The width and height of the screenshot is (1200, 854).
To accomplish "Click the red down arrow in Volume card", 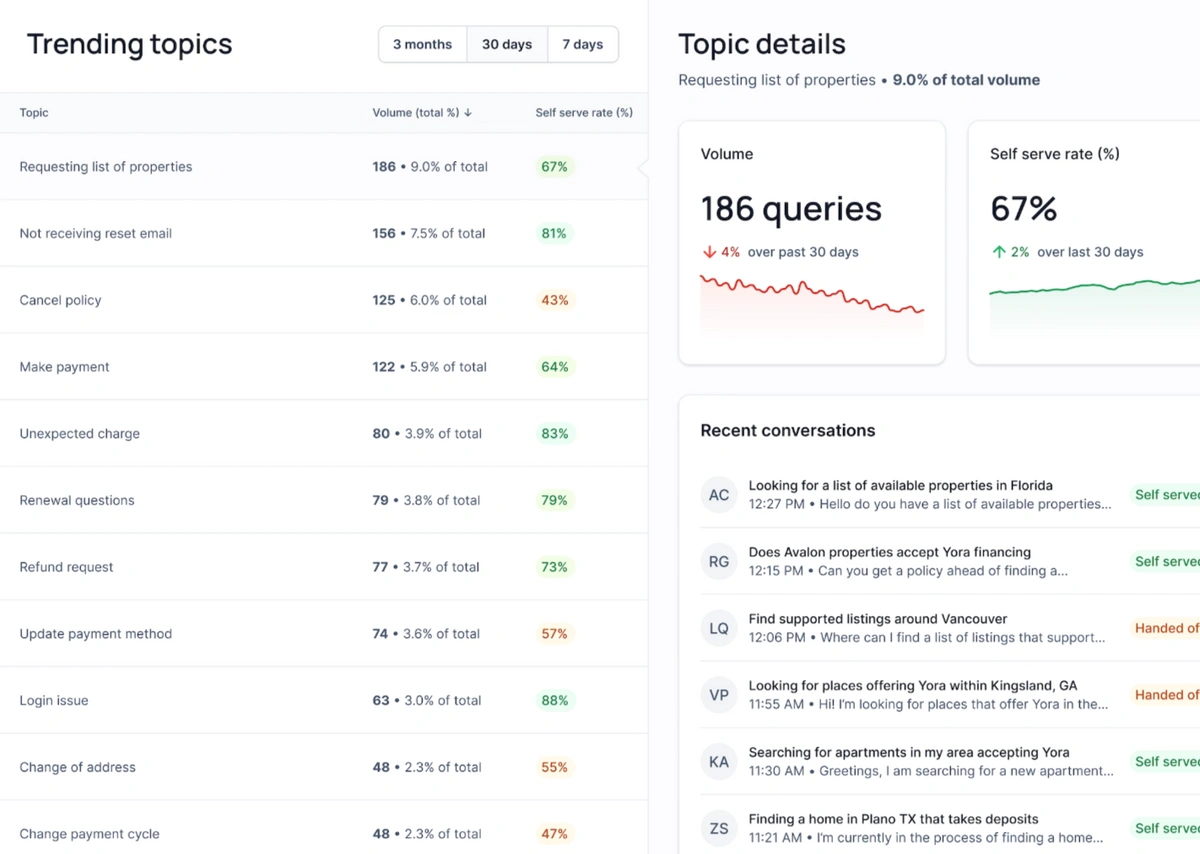I will [x=708, y=252].
